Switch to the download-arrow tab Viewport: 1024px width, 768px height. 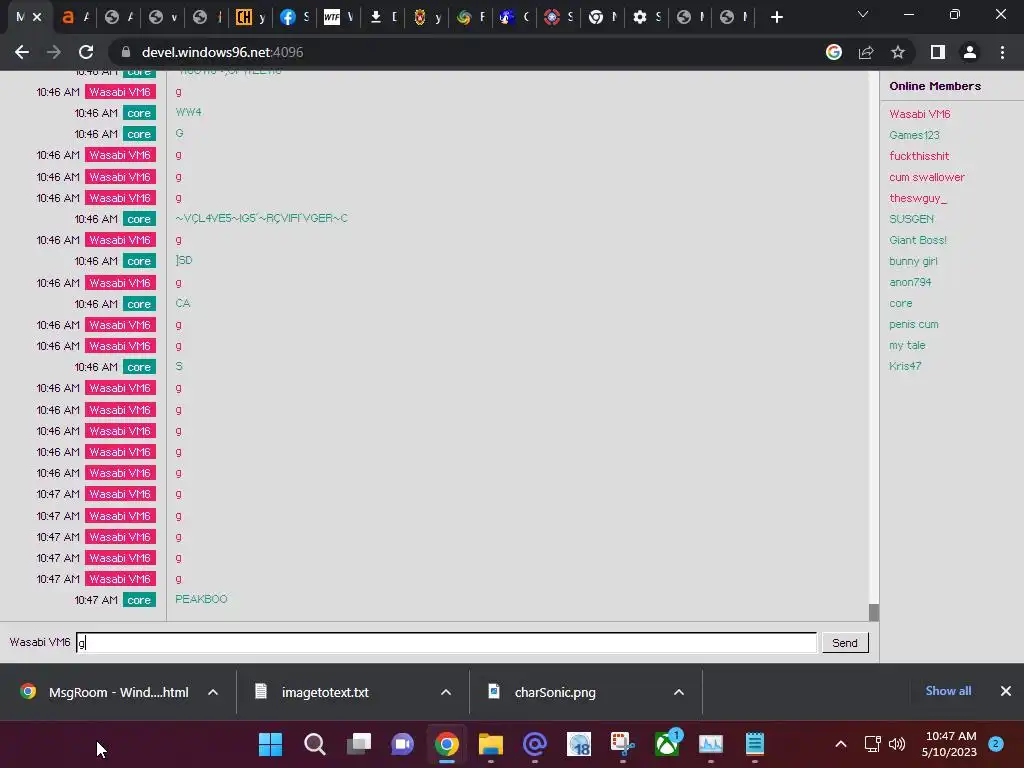pyautogui.click(x=383, y=18)
